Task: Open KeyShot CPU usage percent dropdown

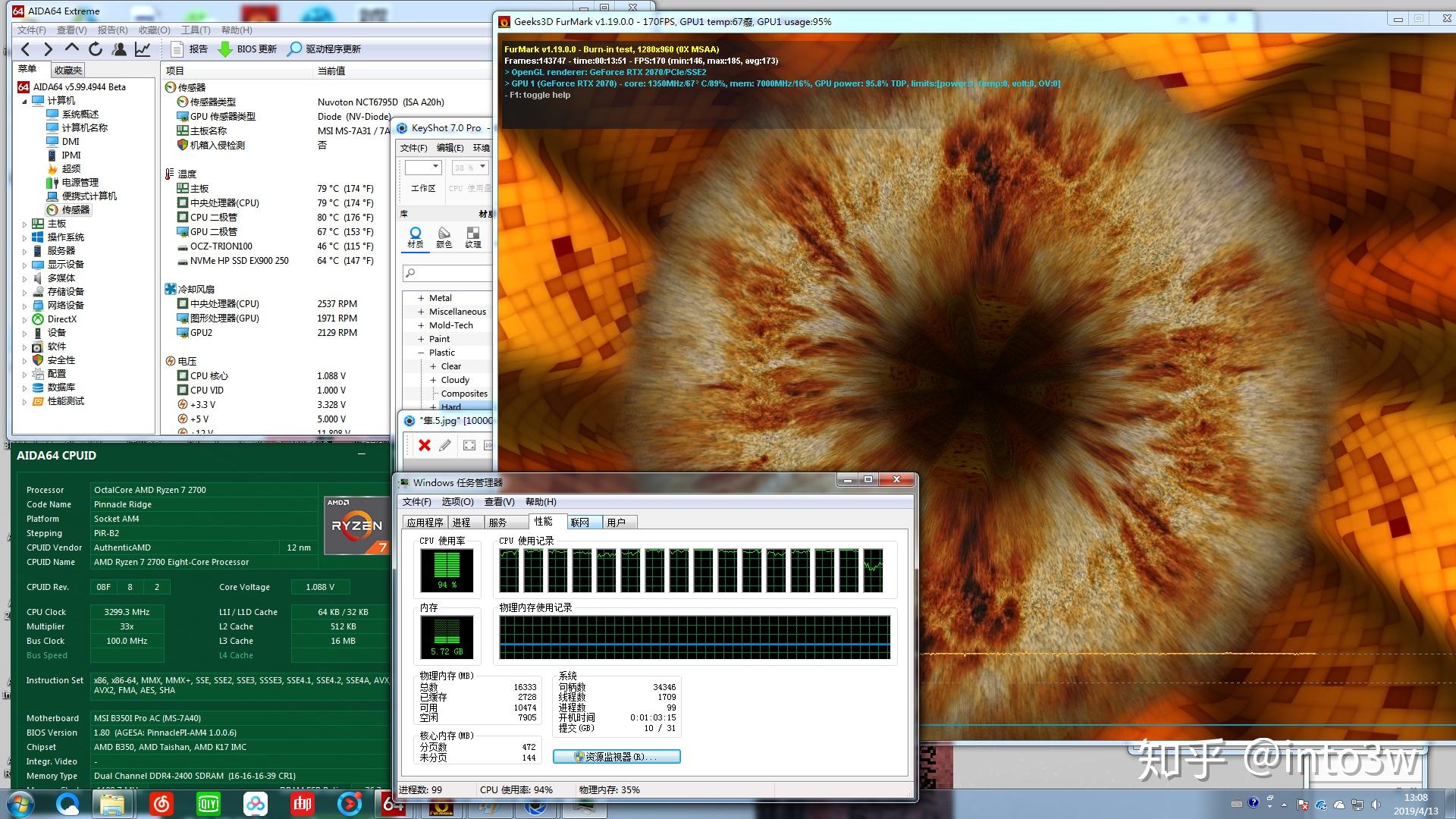Action: (x=470, y=168)
